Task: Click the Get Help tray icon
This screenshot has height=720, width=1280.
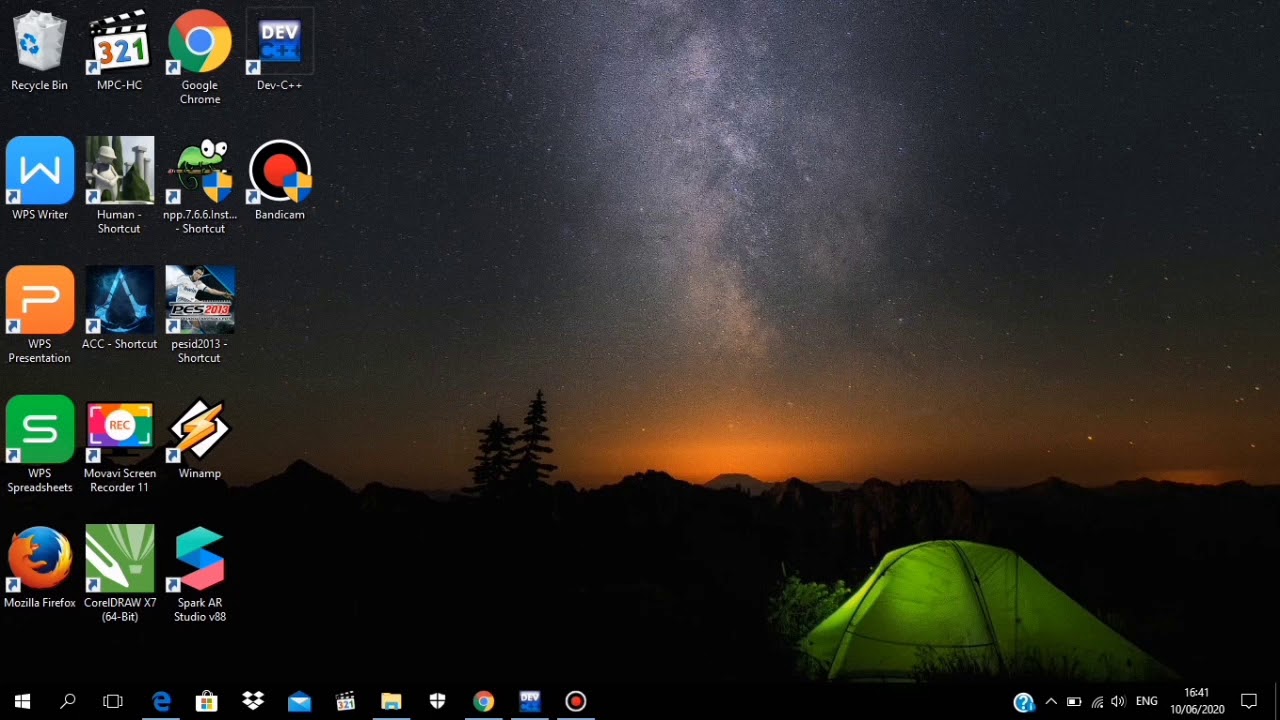Action: pyautogui.click(x=1024, y=702)
